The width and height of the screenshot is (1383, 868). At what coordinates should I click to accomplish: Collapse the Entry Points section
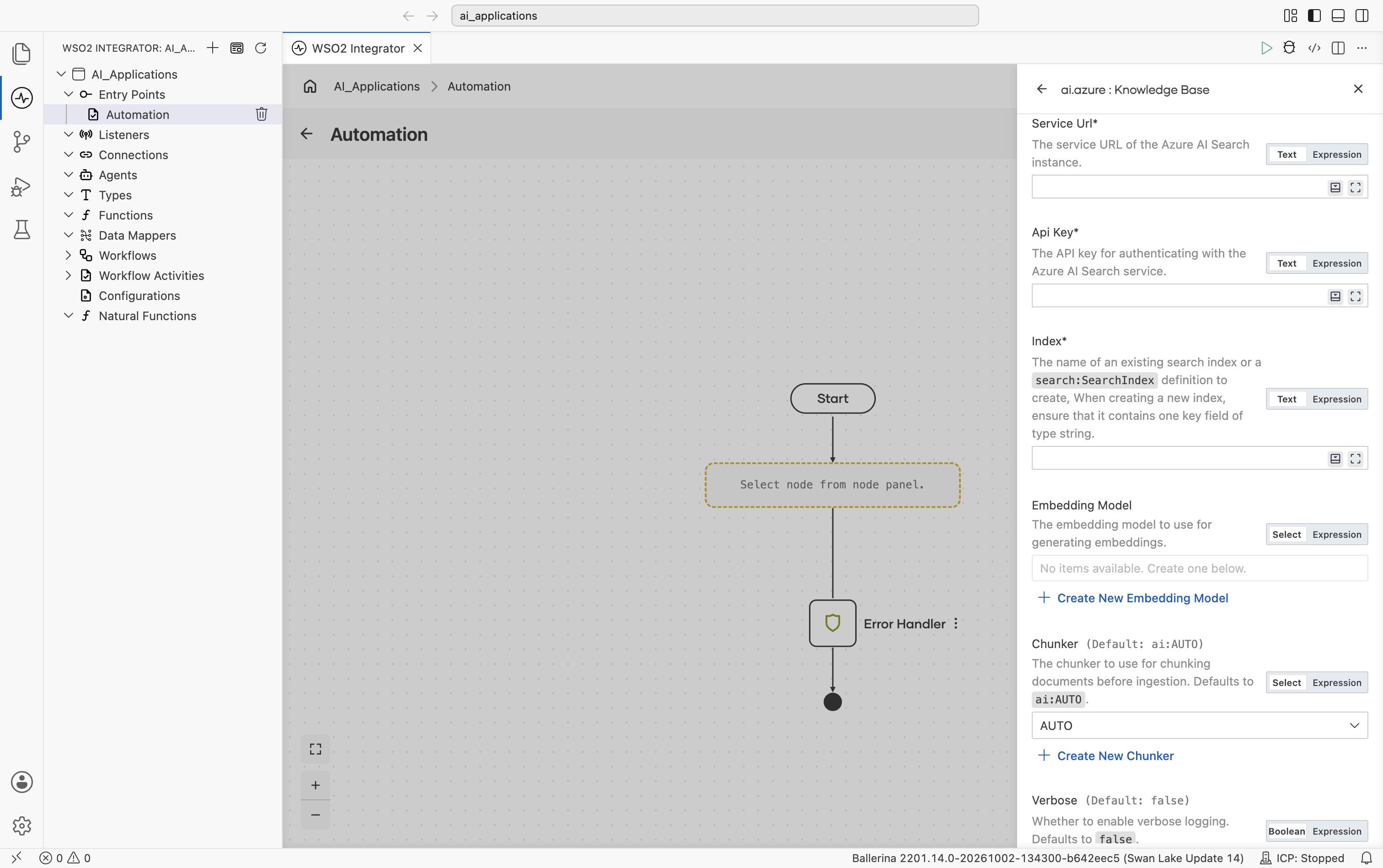(x=68, y=94)
